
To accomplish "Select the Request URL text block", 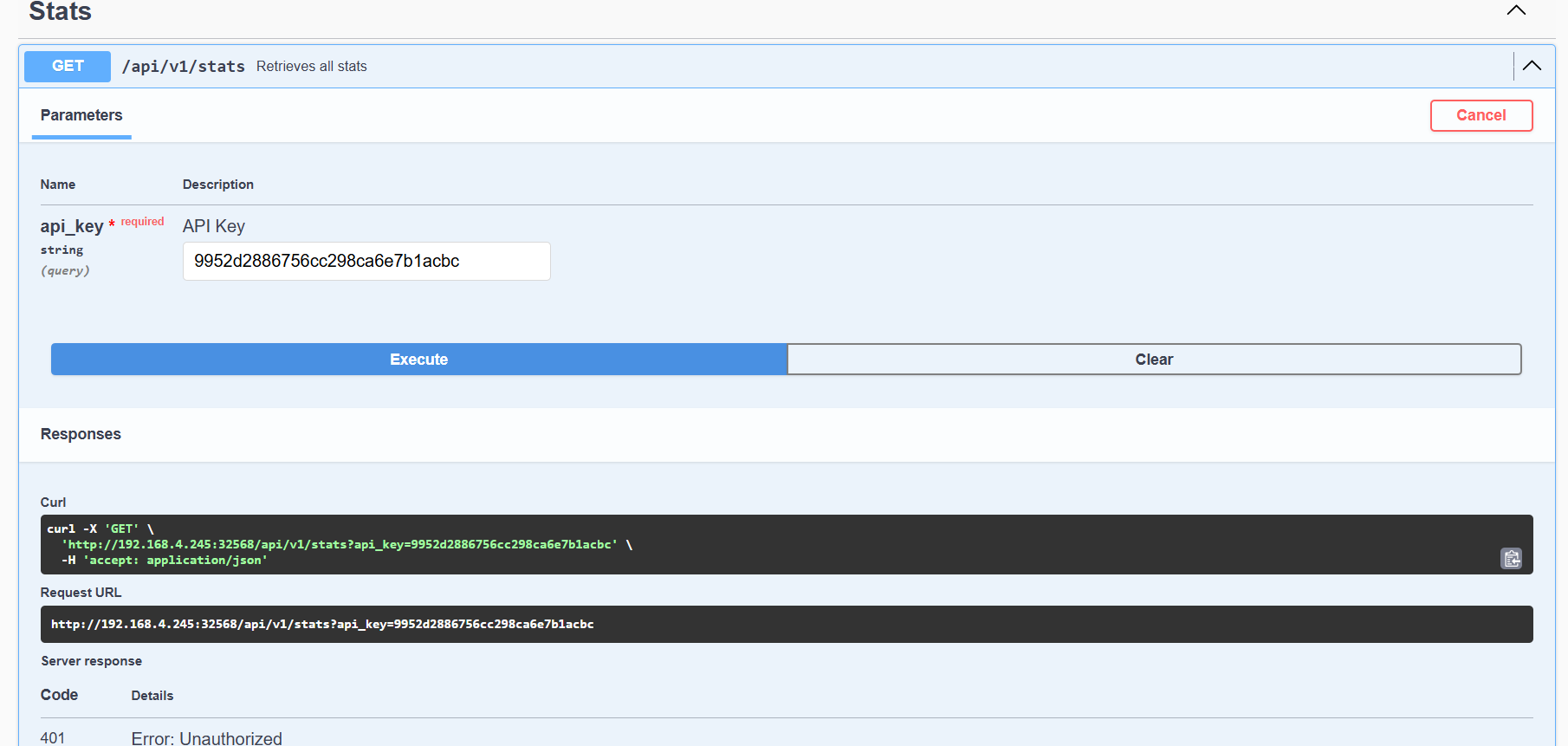I will [787, 624].
